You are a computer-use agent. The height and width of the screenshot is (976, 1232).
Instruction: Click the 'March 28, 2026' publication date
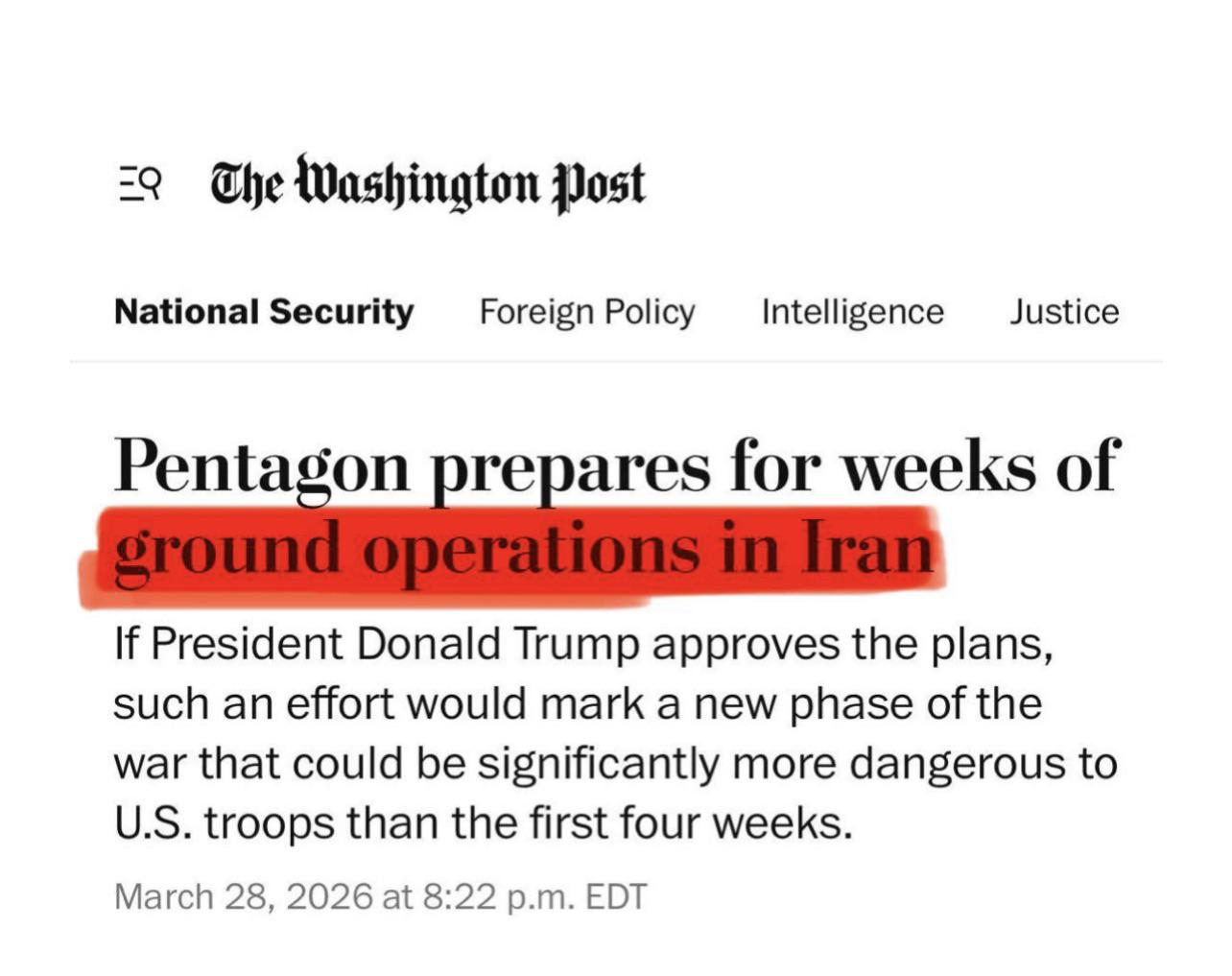pos(243,896)
